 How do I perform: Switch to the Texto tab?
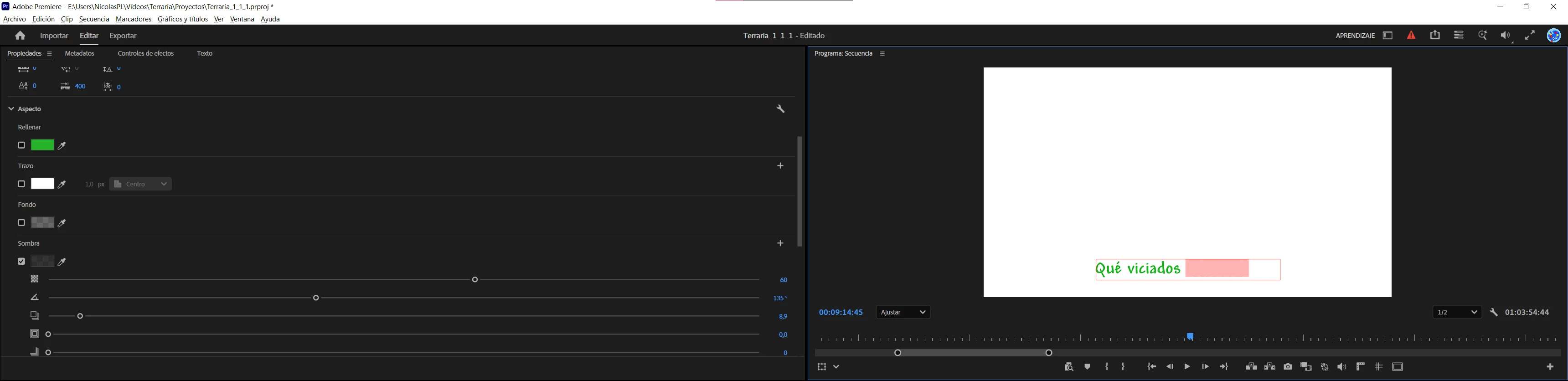click(x=205, y=54)
